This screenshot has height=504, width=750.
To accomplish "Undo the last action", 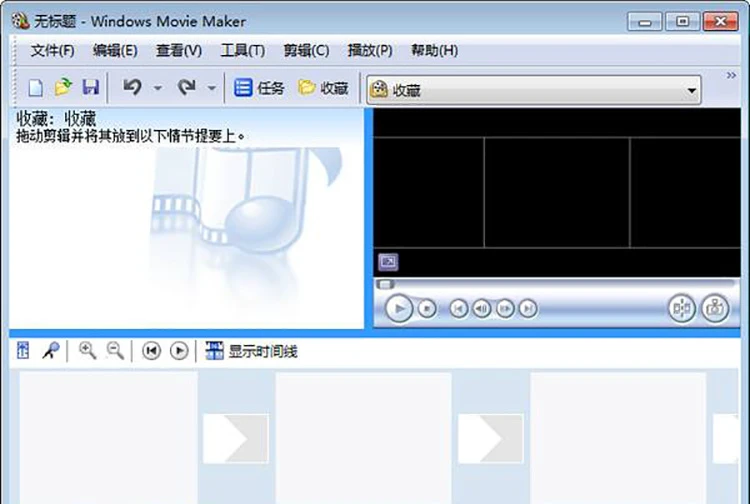I will coord(132,87).
